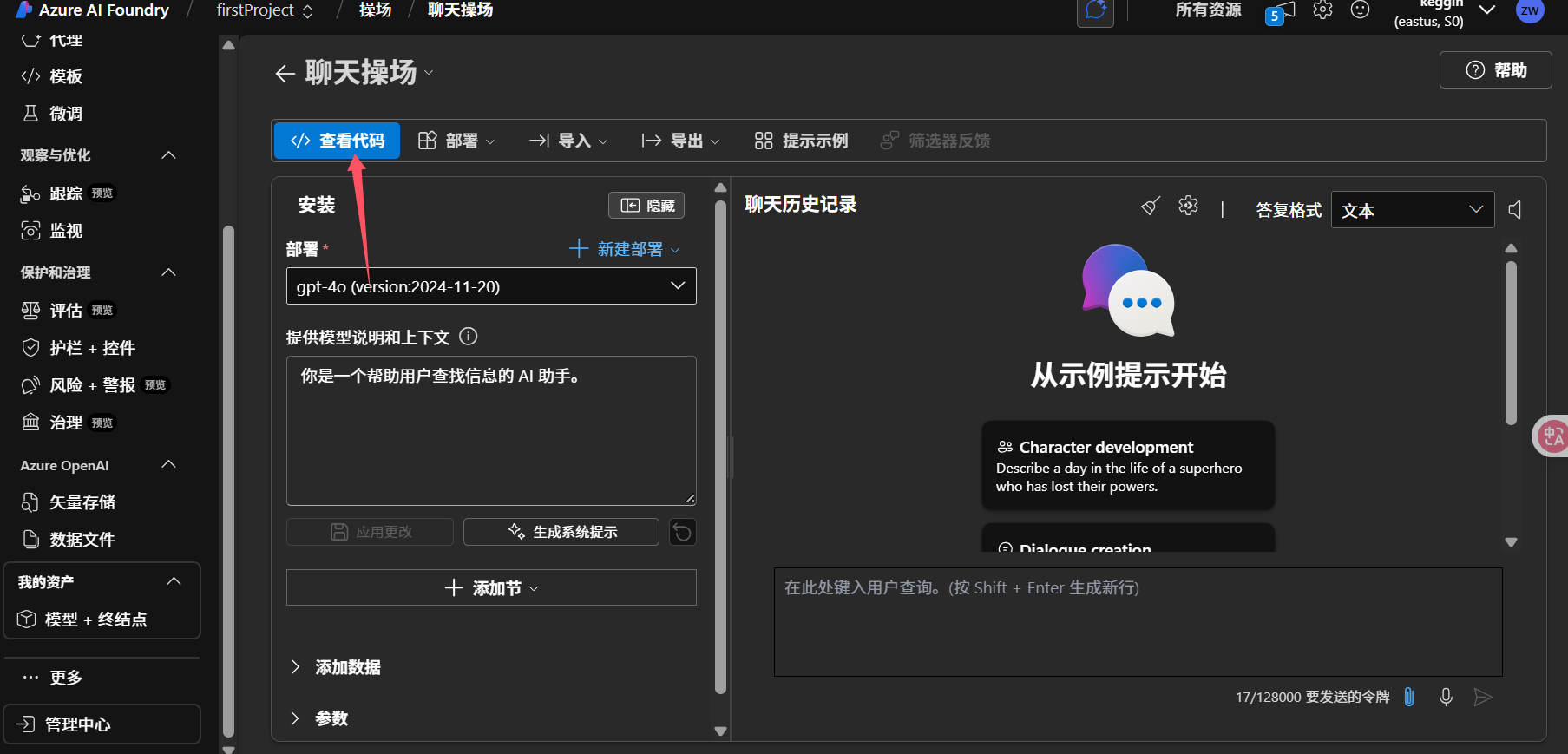Open 评估 preview in sidebar
Viewport: 1568px width, 754px height.
(68, 311)
